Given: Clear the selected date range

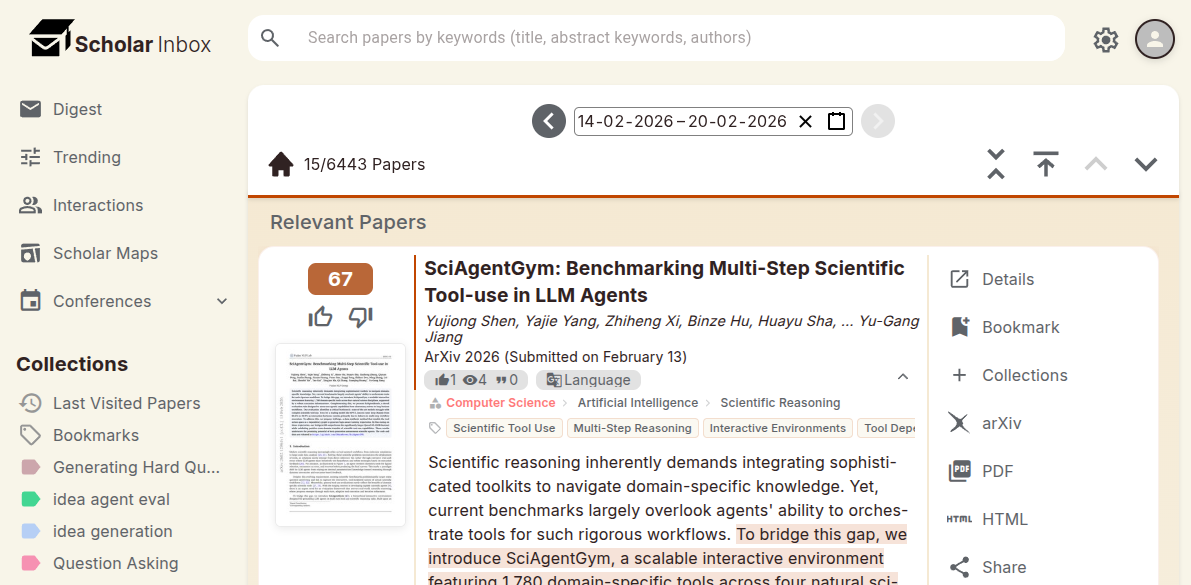Looking at the screenshot, I should point(806,122).
